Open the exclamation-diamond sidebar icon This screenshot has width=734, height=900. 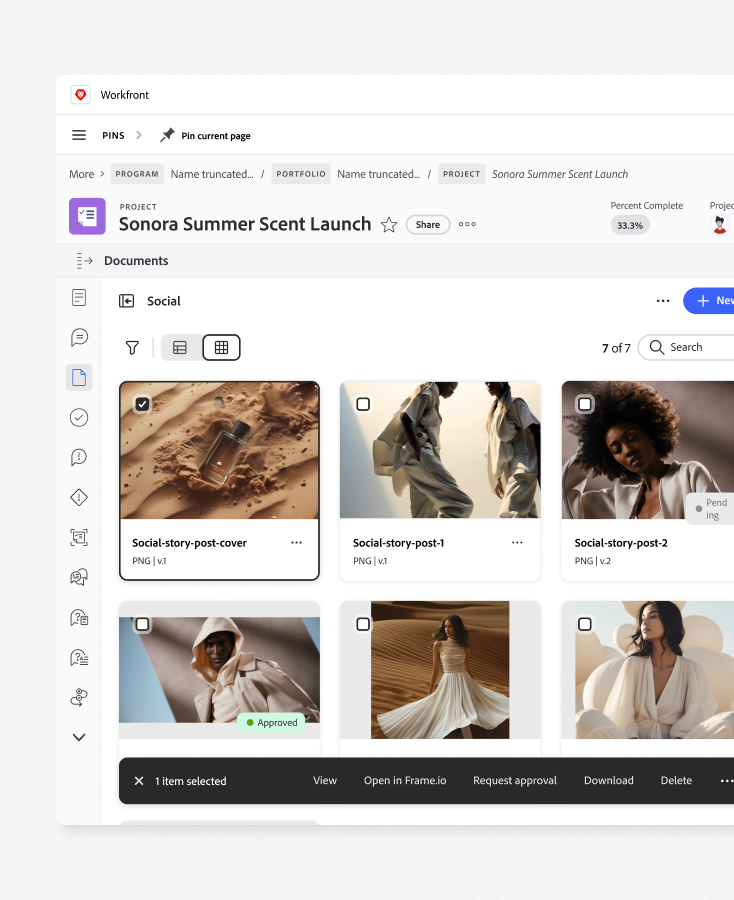point(79,497)
